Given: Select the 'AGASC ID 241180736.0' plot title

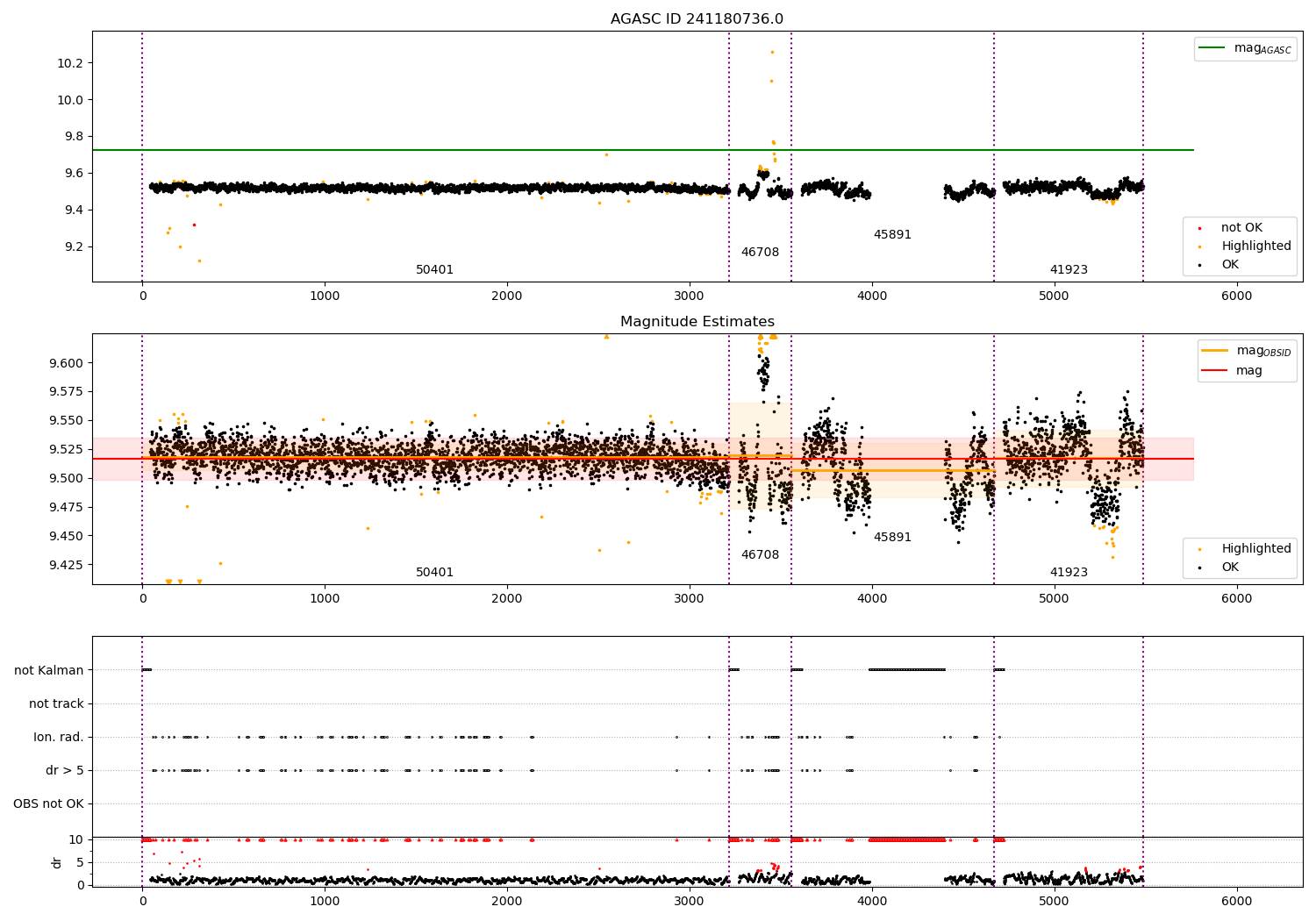Looking at the screenshot, I should tap(697, 19).
